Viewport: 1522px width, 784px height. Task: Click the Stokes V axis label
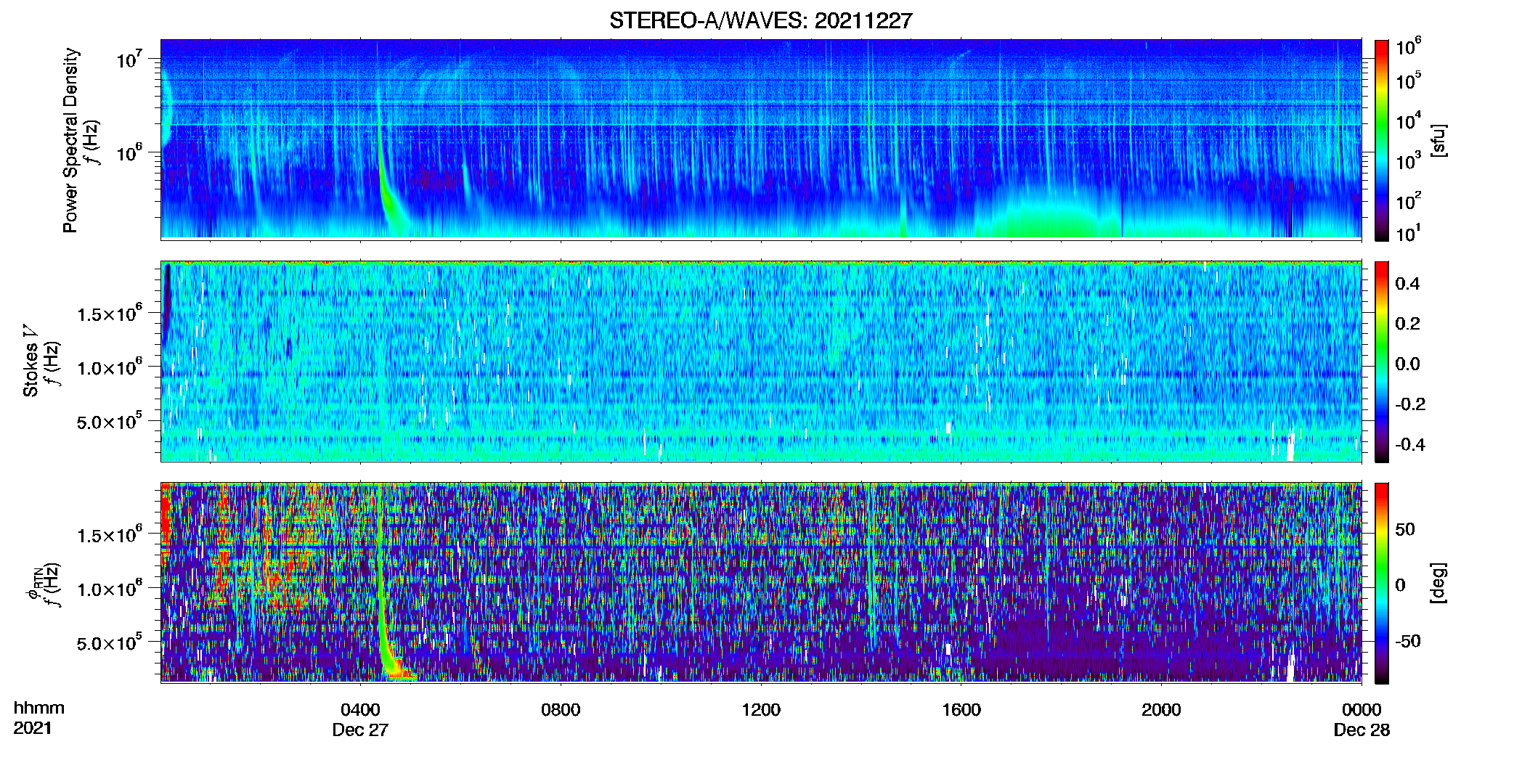(x=31, y=361)
